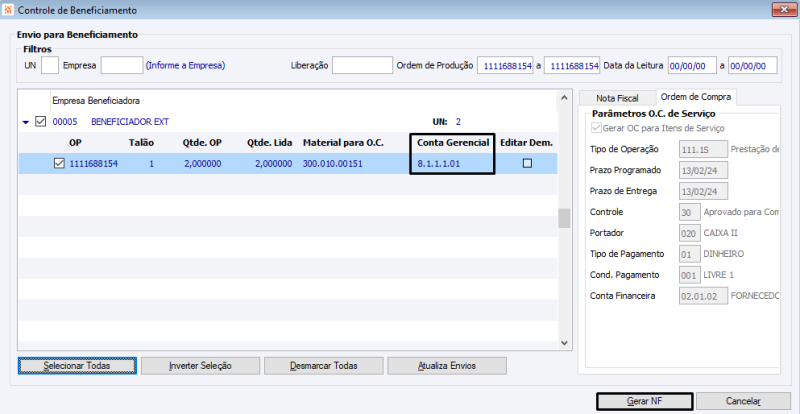Screen dimensions: 800x414
Task: Click the Qtde. OP column header
Action: tap(203, 143)
